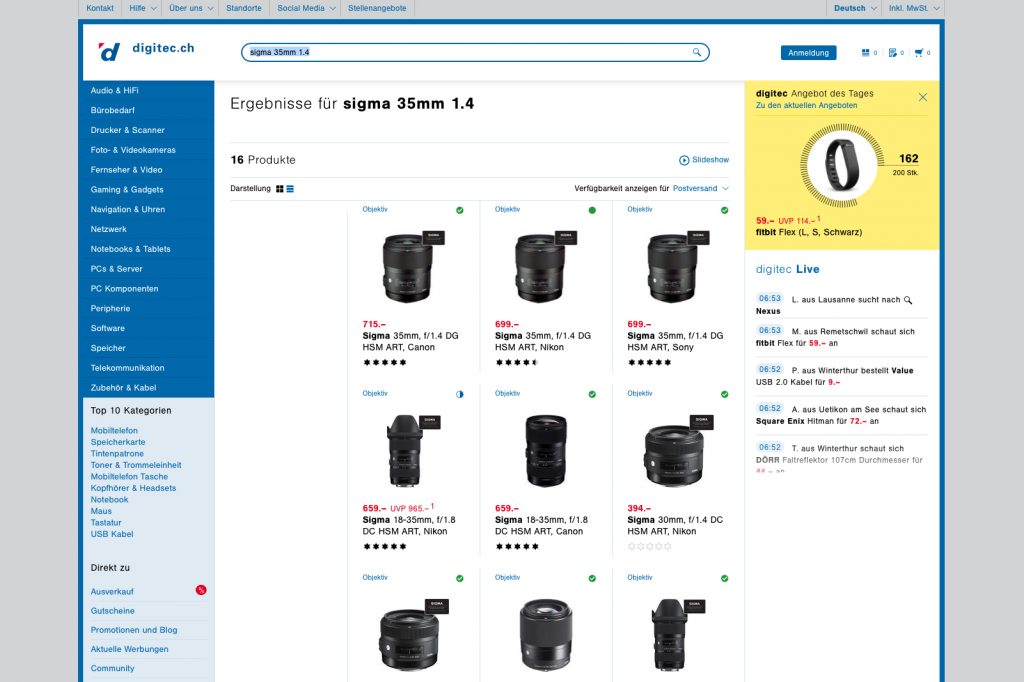This screenshot has height=682, width=1024.
Task: Click star rating of Sigma 35mm Canon
Action: [x=385, y=363]
